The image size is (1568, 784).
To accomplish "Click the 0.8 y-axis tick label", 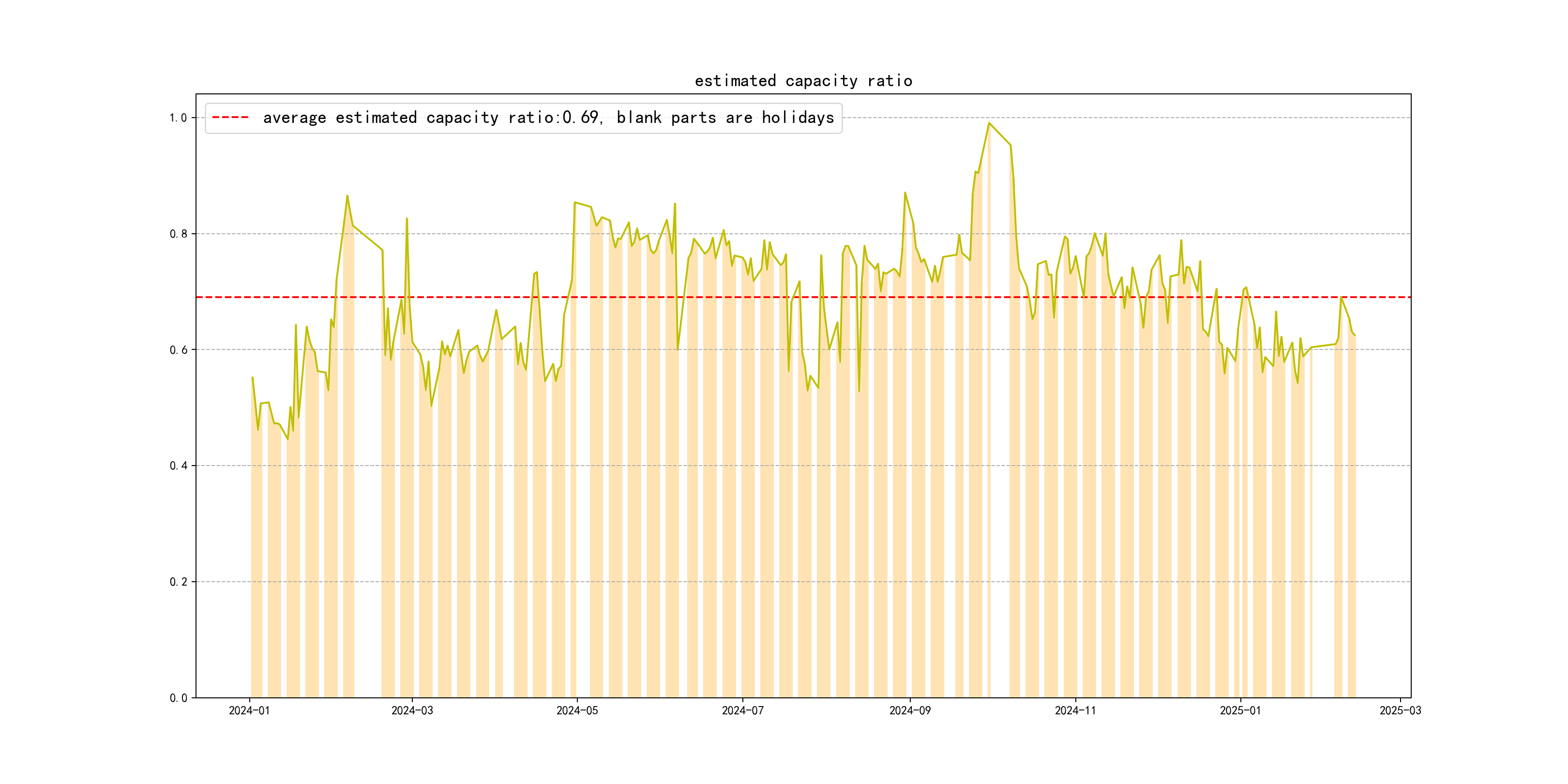I will pyautogui.click(x=178, y=234).
